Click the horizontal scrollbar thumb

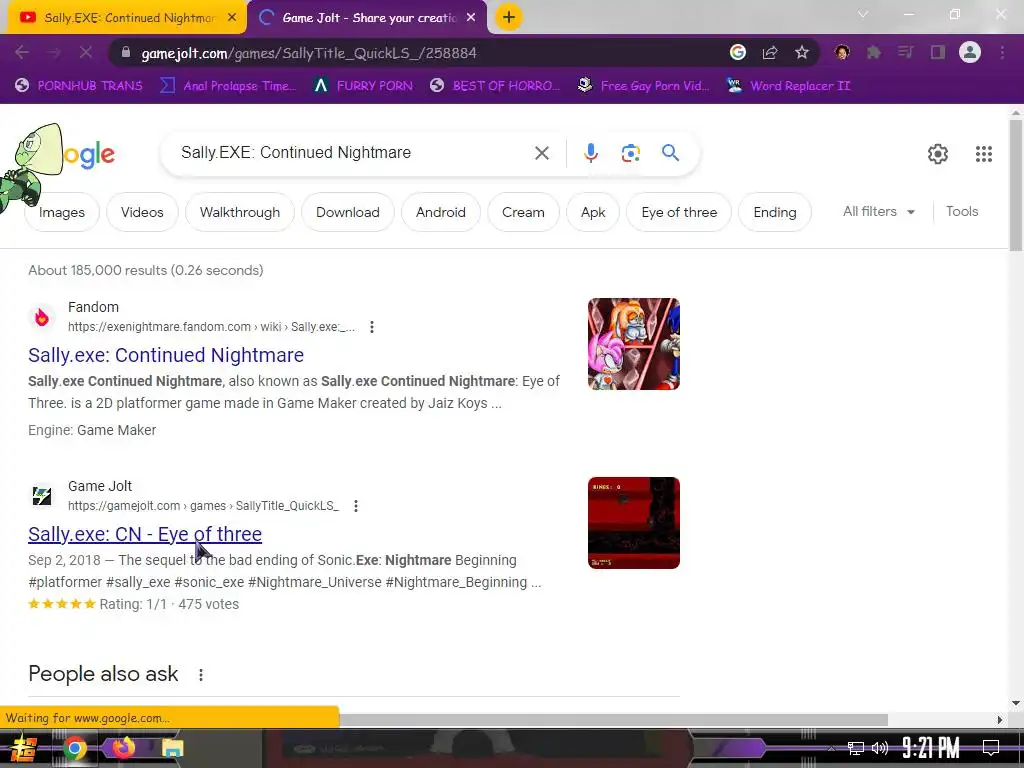(x=614, y=720)
